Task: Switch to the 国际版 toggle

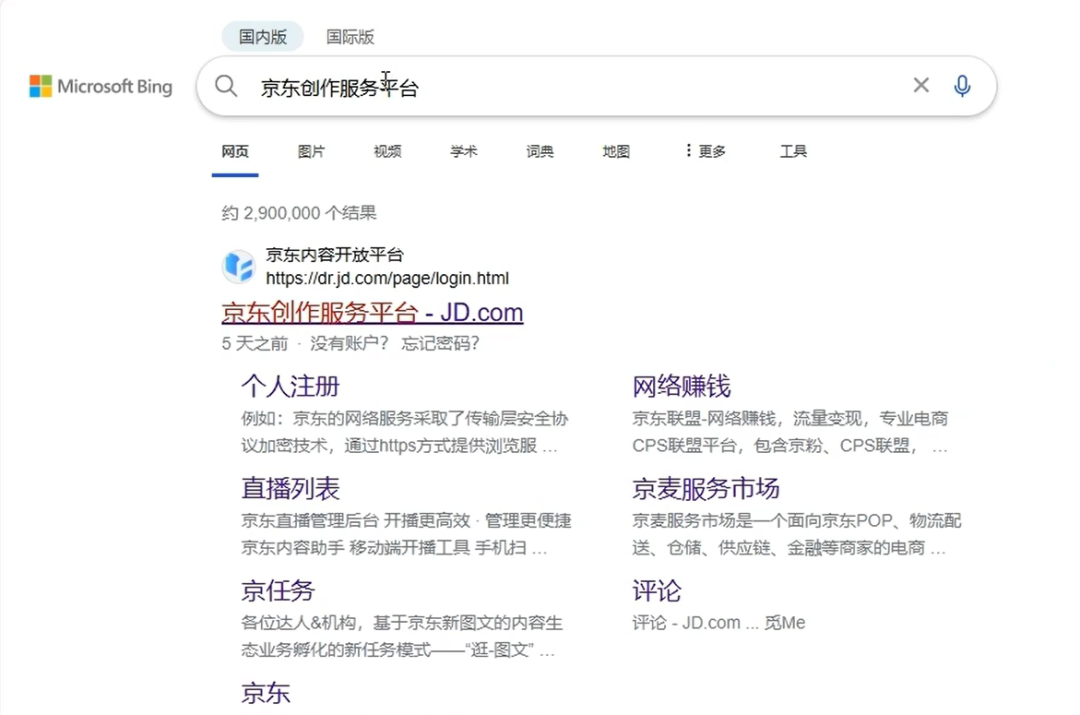Action: [350, 37]
